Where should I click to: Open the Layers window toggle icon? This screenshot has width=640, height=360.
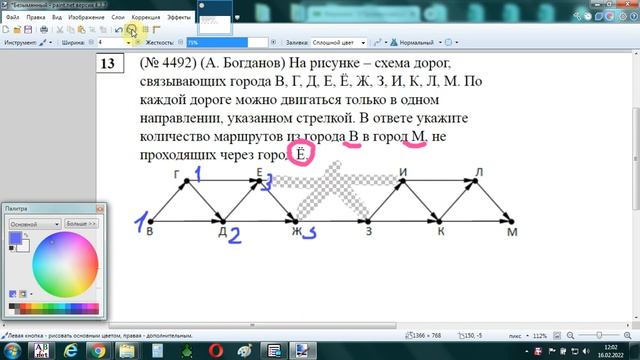tap(599, 16)
